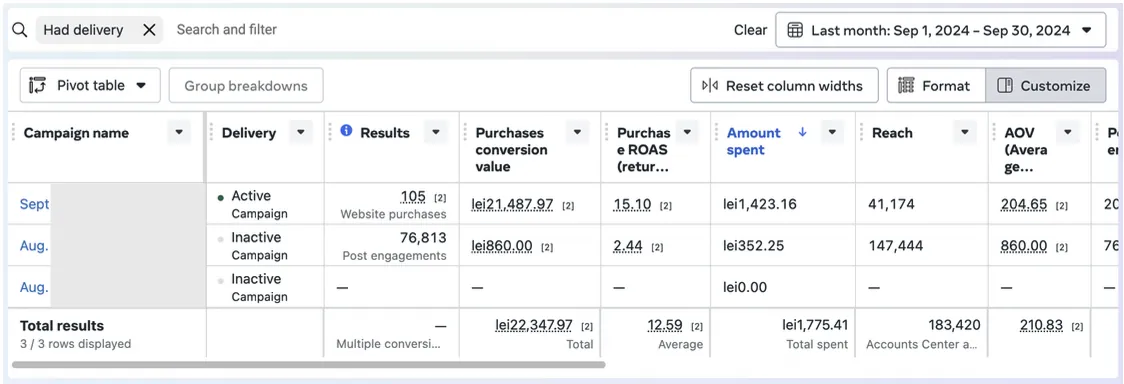Open Delivery column menu arrow

[x=301, y=133]
